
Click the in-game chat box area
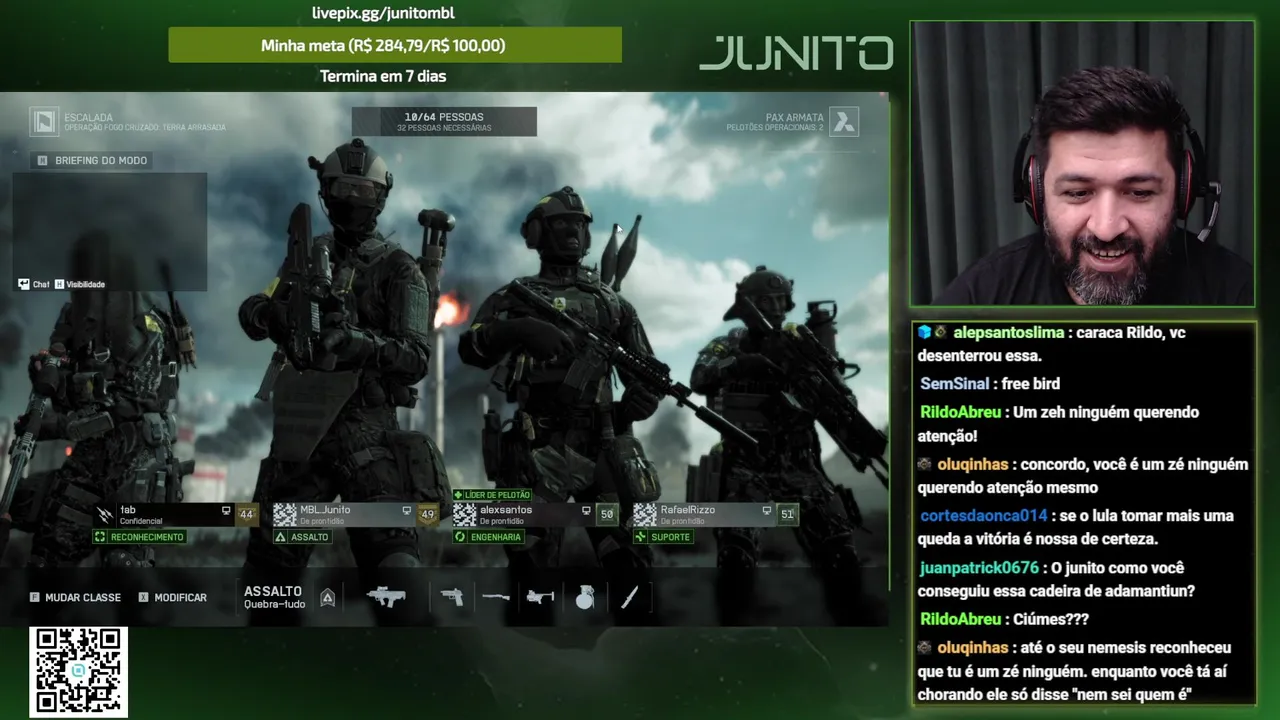(110, 232)
